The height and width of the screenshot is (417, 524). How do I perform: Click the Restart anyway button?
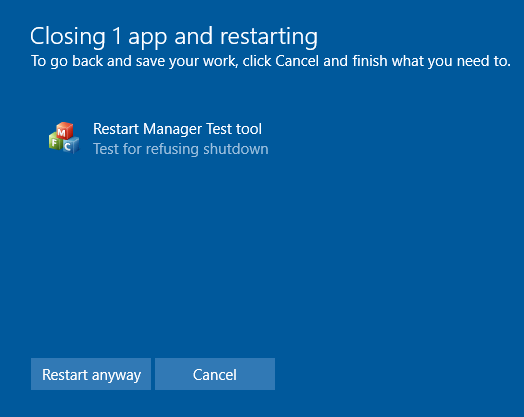(x=91, y=374)
